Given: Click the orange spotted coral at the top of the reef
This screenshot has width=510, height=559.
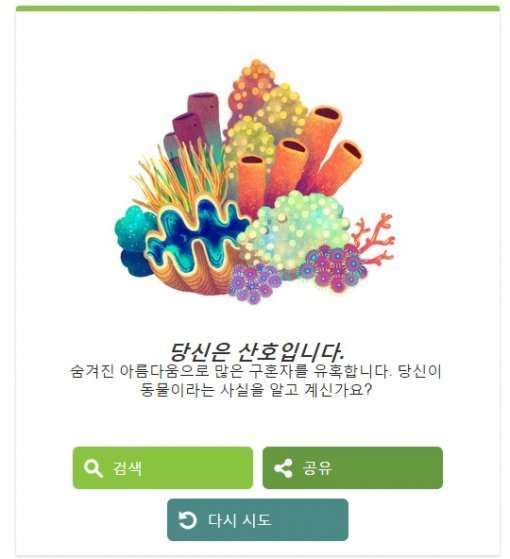Looking at the screenshot, I should (253, 89).
